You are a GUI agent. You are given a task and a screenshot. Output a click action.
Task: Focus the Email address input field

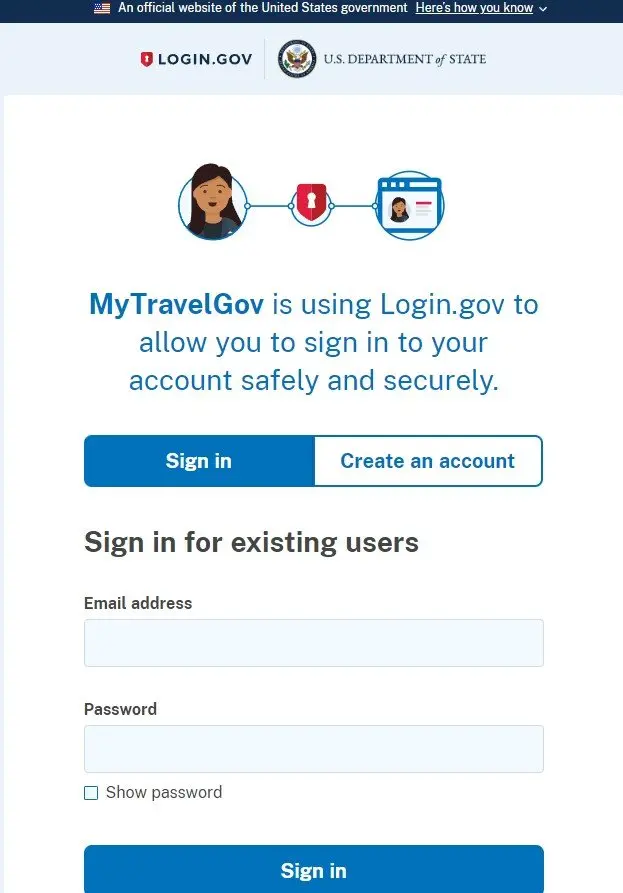[x=314, y=643]
